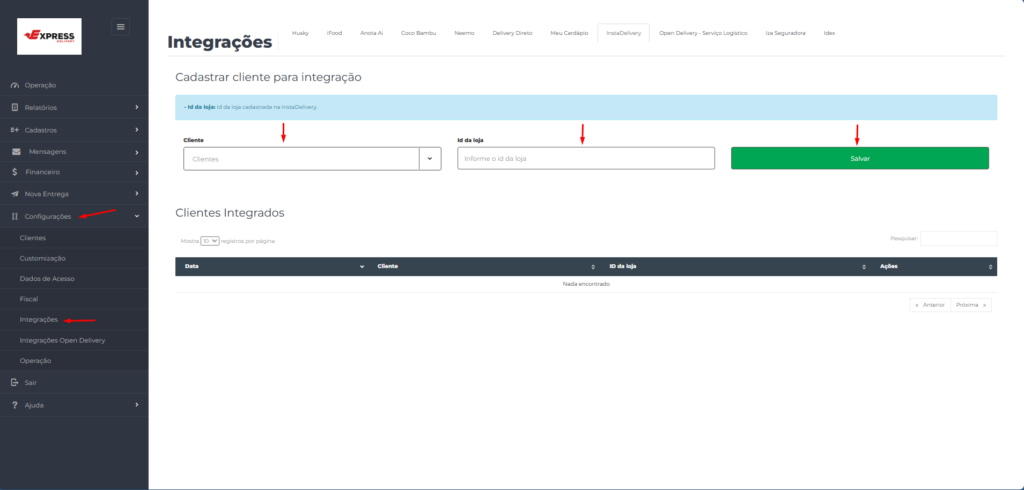The image size is (1024, 490).
Task: Click the Mensagens envelope icon
Action: coord(18,151)
